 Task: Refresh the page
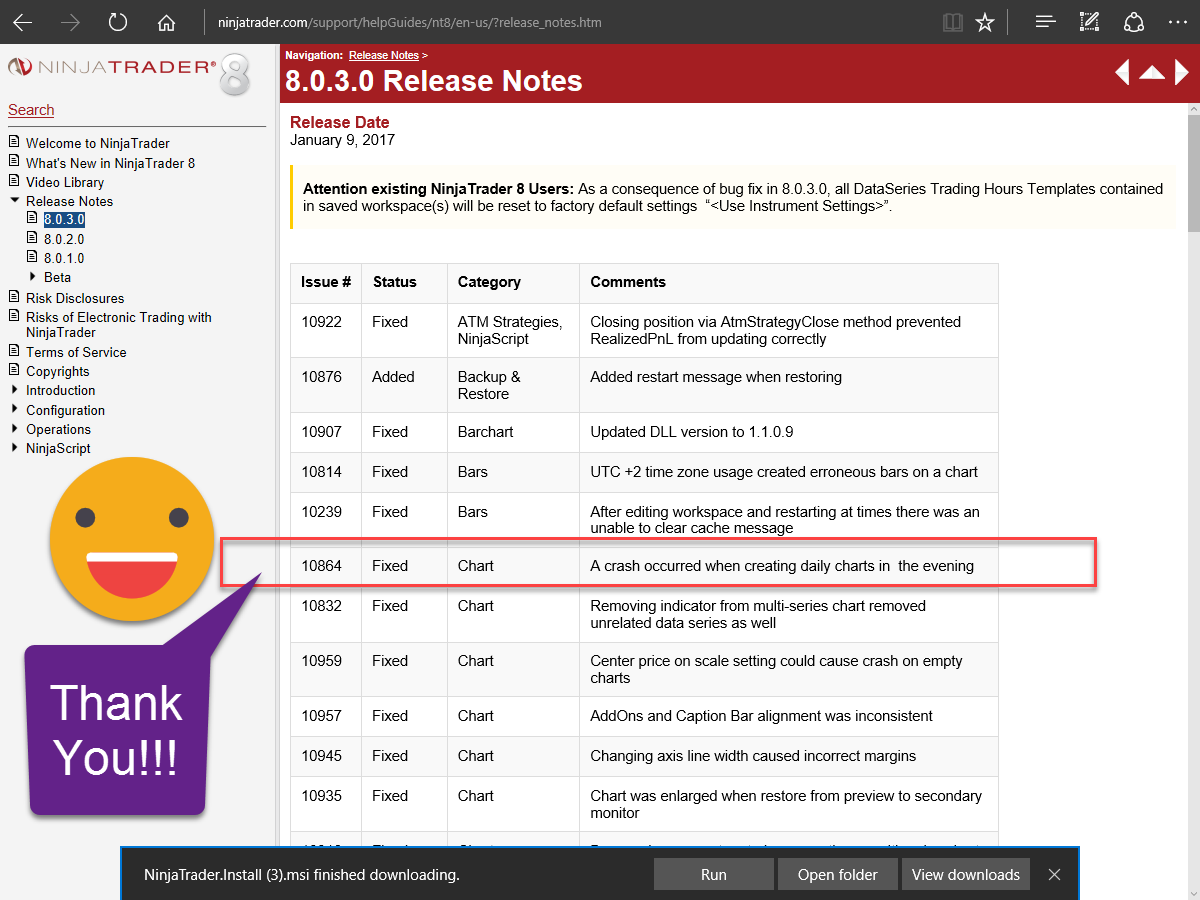click(118, 22)
